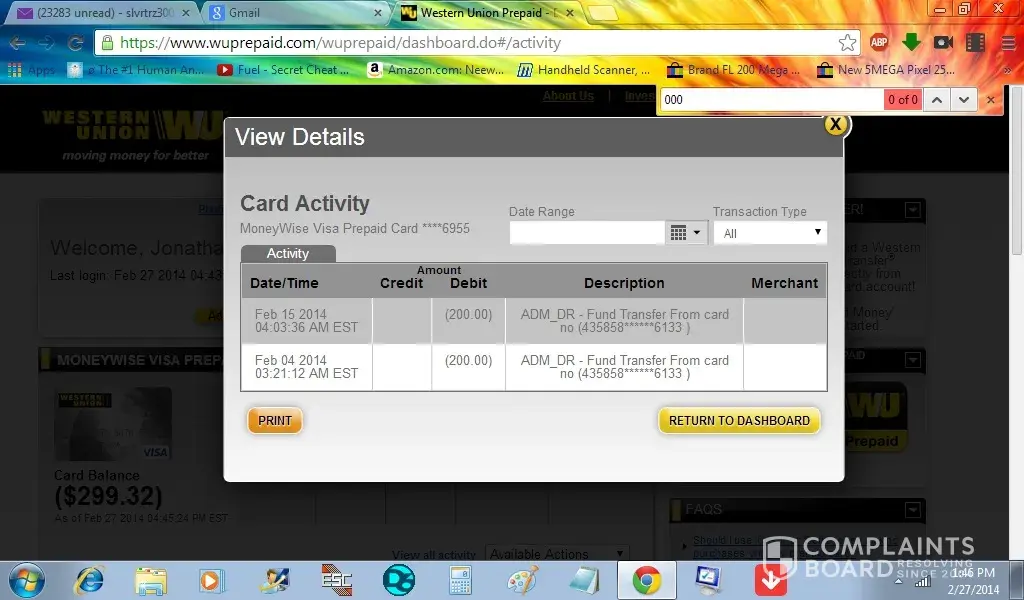Click the green download arrow extension

(x=911, y=42)
